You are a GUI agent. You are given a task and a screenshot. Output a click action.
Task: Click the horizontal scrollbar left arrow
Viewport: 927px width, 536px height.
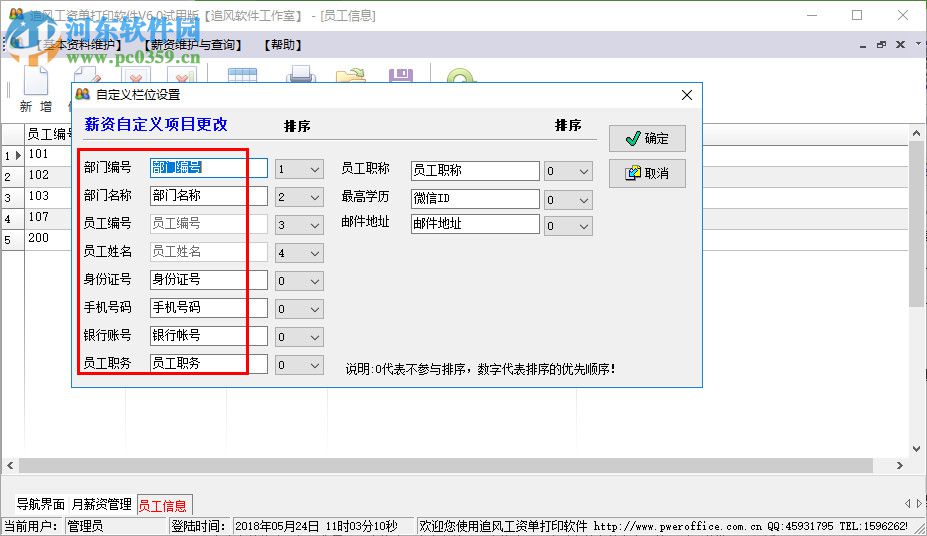[10, 466]
